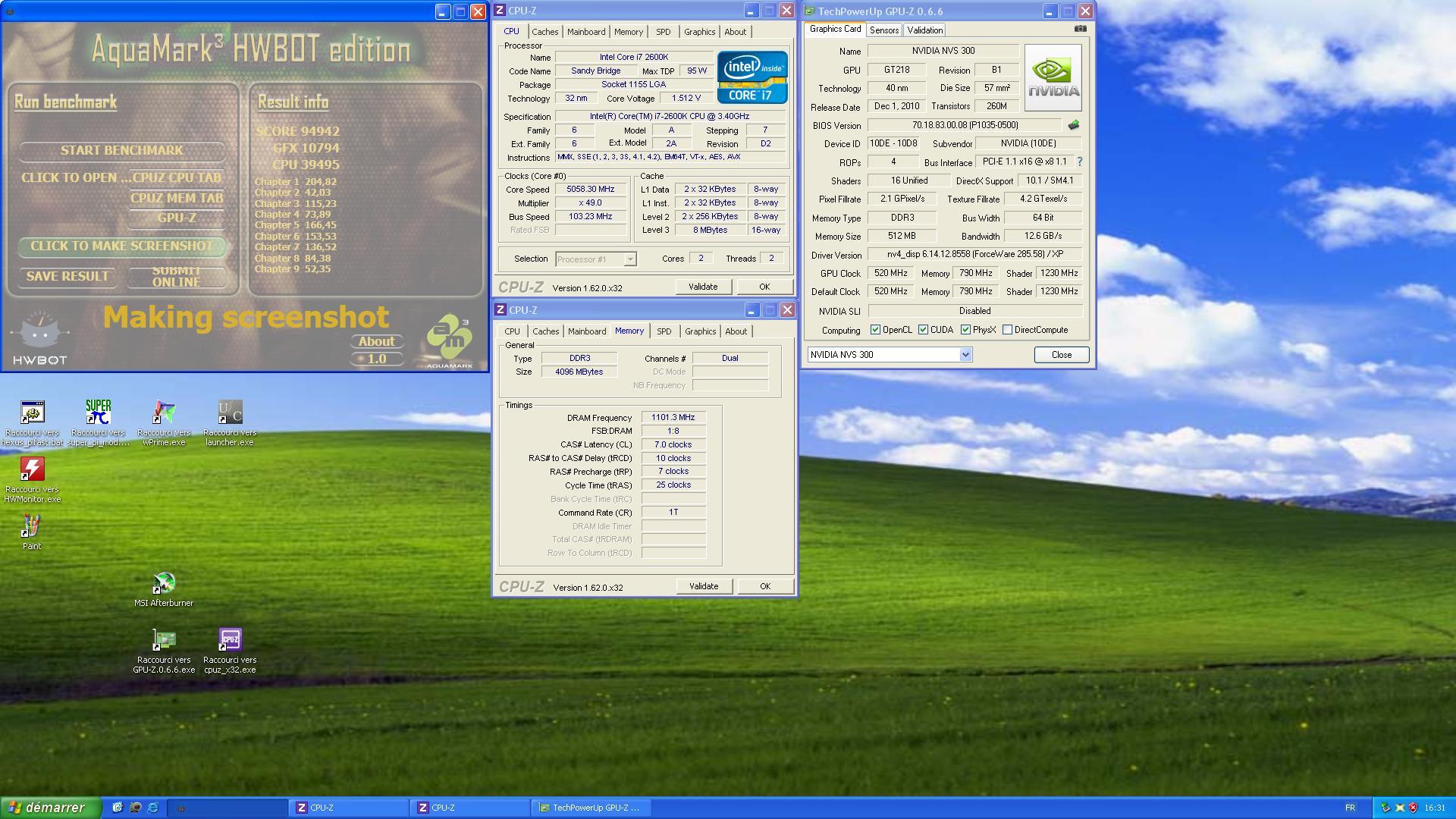The image size is (1456, 819).
Task: Open the démarrer Start menu
Action: (x=50, y=808)
